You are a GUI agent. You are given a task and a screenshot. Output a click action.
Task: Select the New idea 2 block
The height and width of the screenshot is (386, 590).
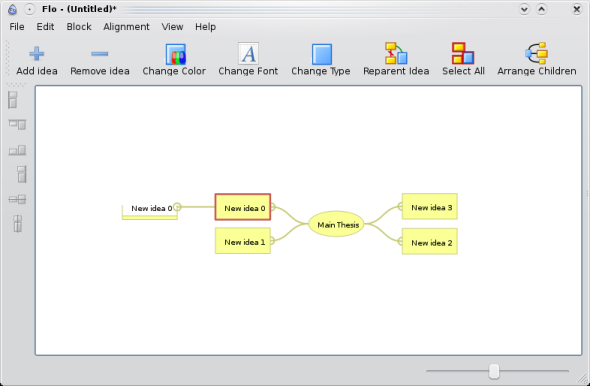tap(430, 241)
